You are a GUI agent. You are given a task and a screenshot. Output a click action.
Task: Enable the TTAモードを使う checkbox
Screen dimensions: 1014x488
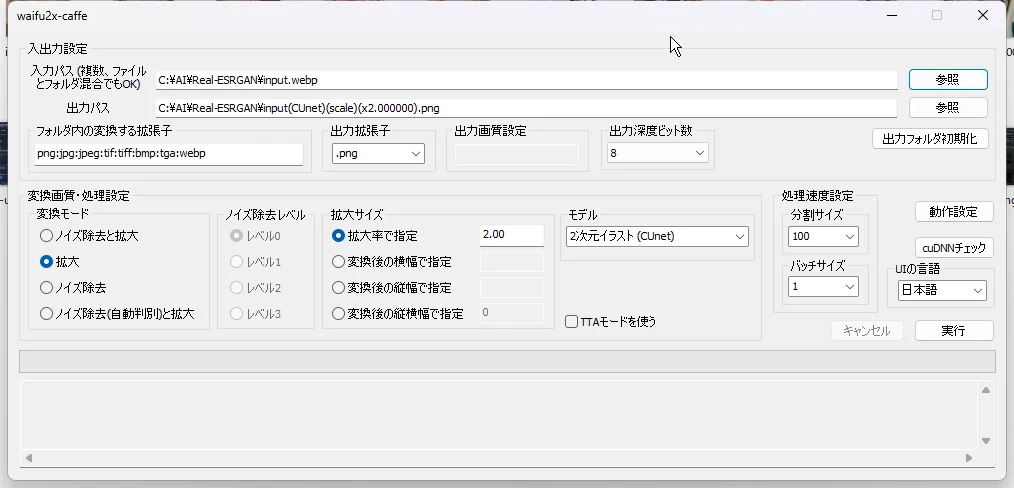point(572,322)
